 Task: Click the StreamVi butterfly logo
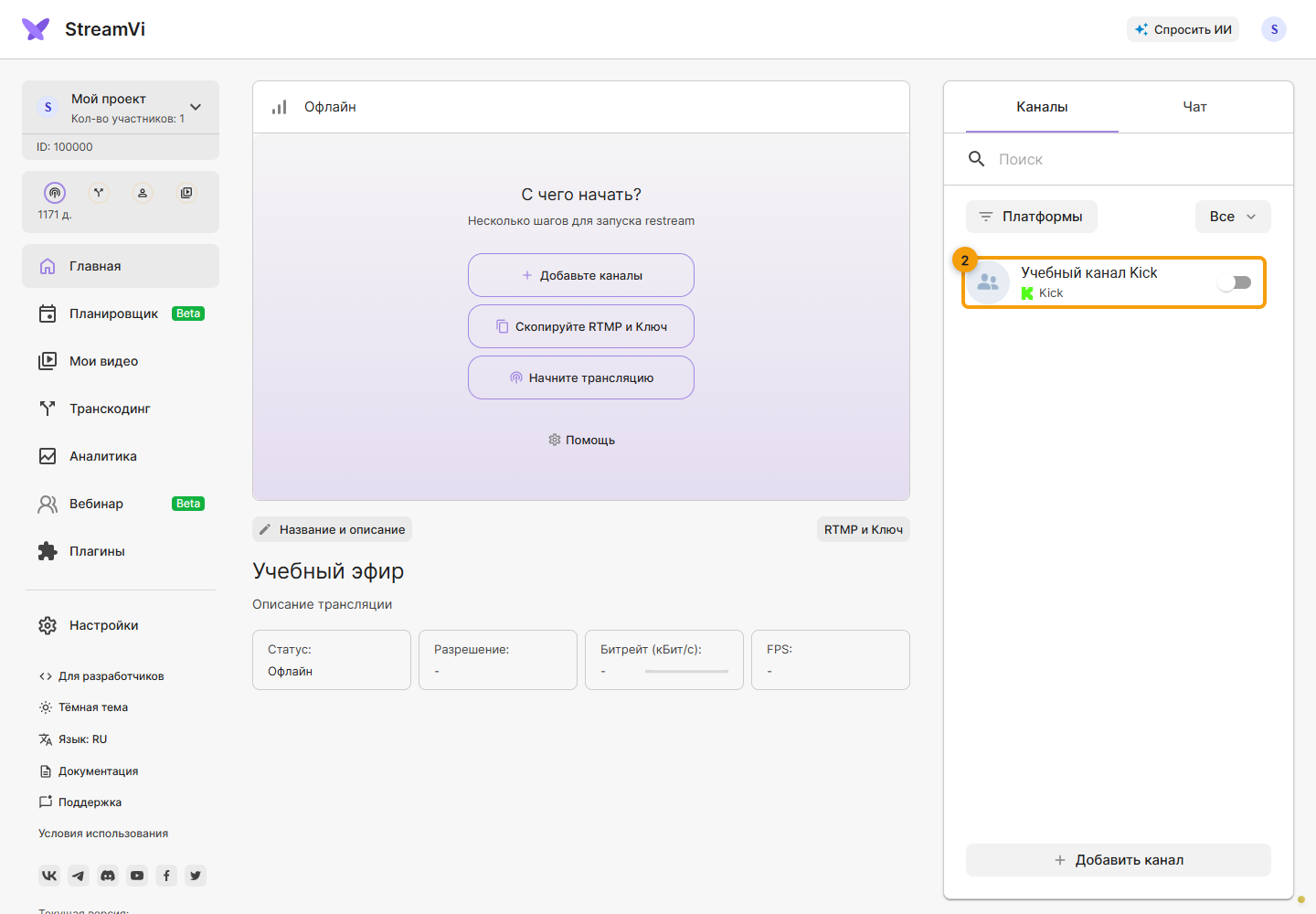click(36, 29)
